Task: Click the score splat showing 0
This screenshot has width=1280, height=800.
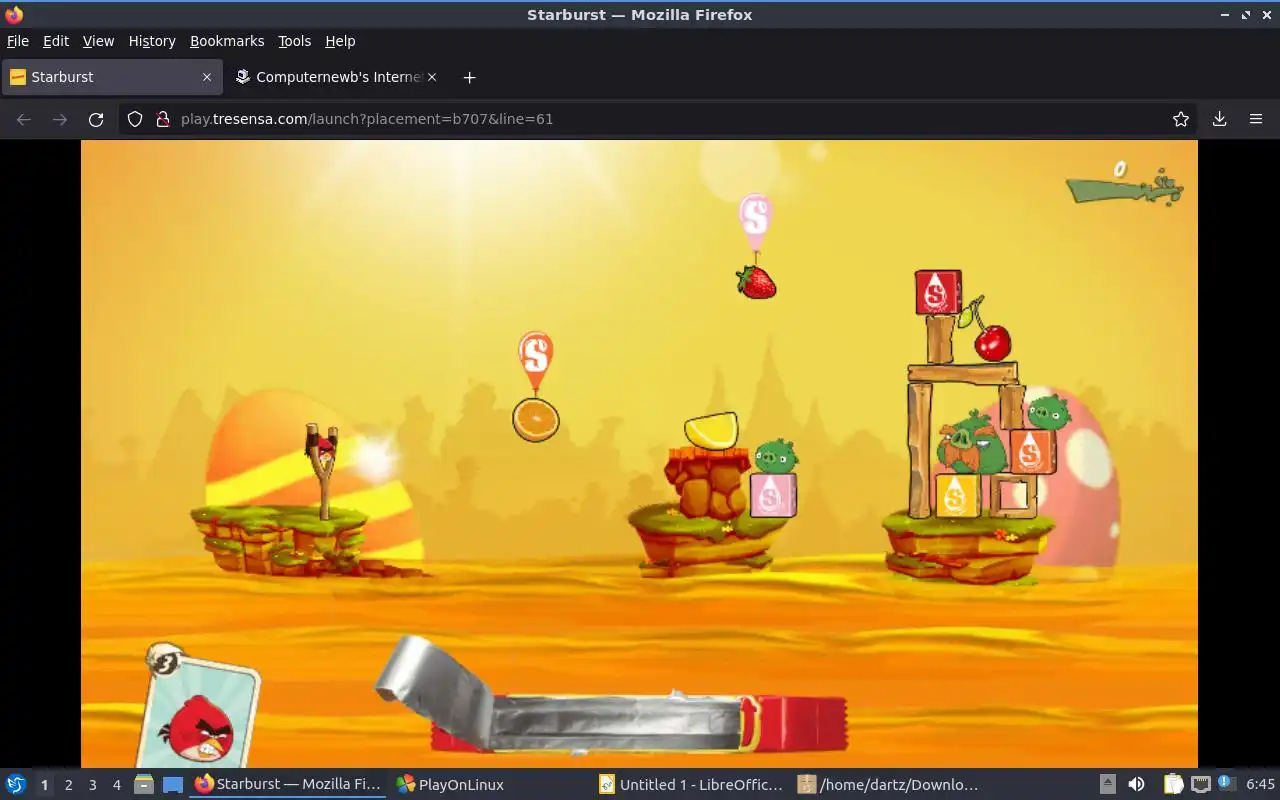Action: point(1124,183)
